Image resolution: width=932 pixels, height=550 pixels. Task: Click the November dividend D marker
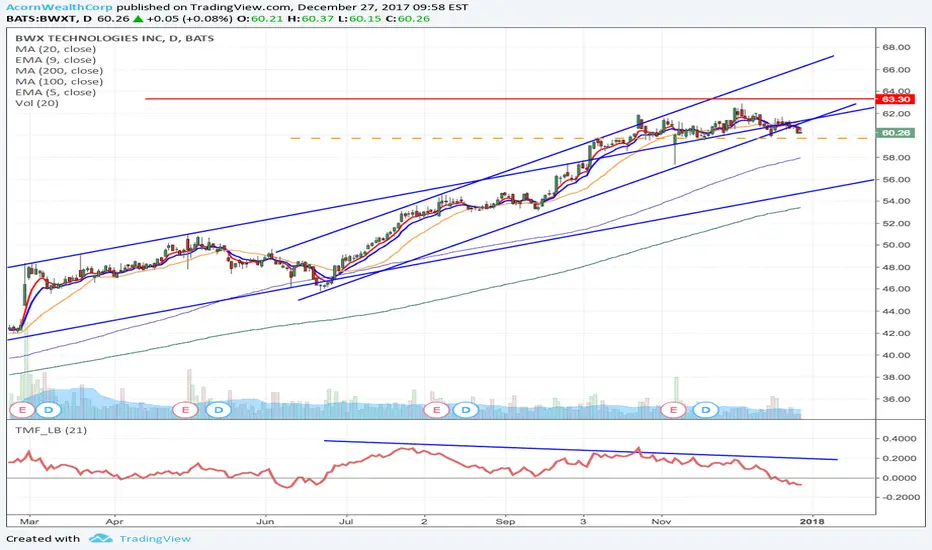point(706,410)
